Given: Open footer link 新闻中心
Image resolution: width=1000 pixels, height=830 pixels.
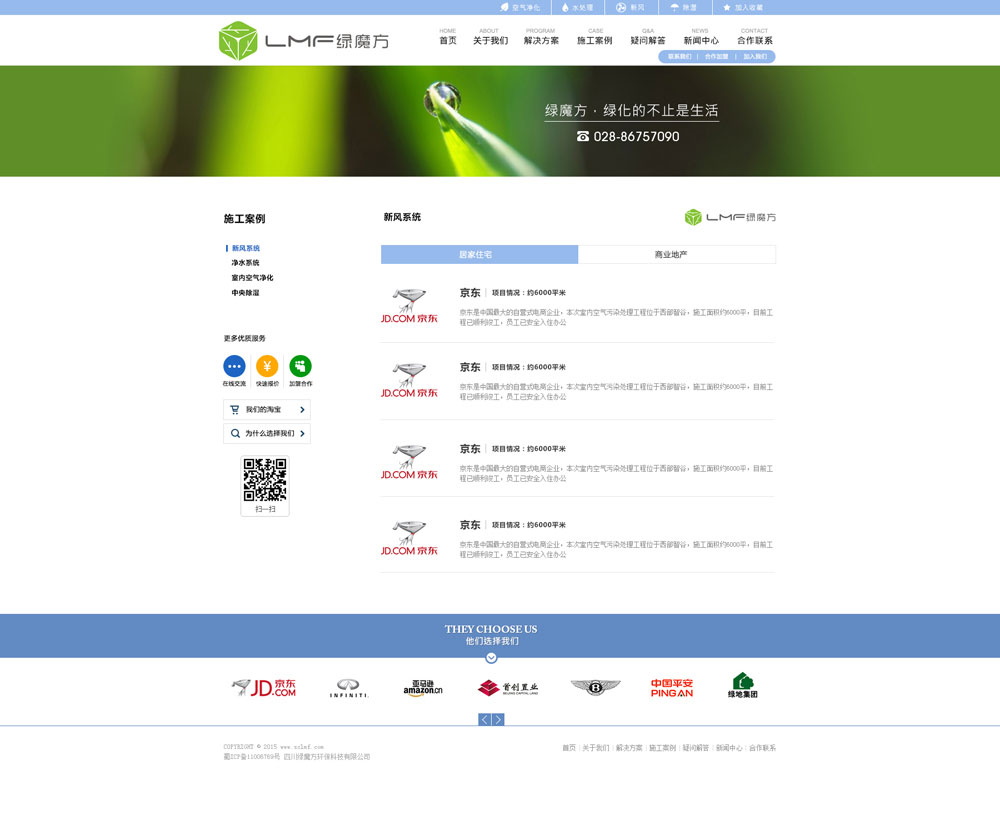Looking at the screenshot, I should [x=729, y=748].
